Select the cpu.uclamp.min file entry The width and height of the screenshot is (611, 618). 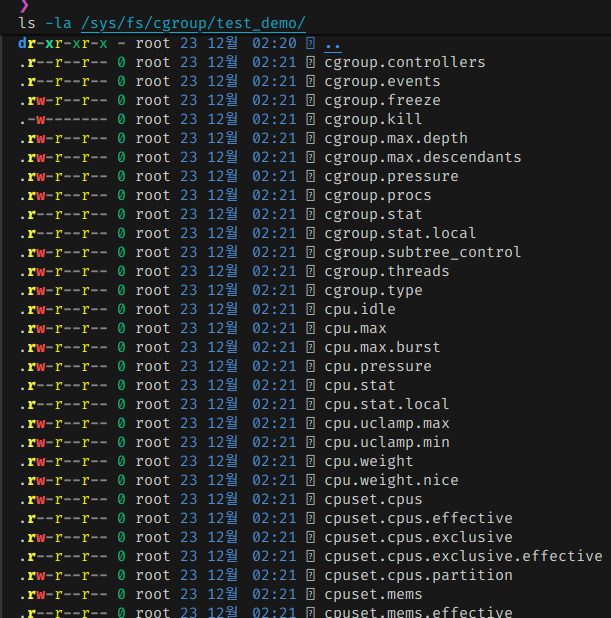(x=387, y=443)
